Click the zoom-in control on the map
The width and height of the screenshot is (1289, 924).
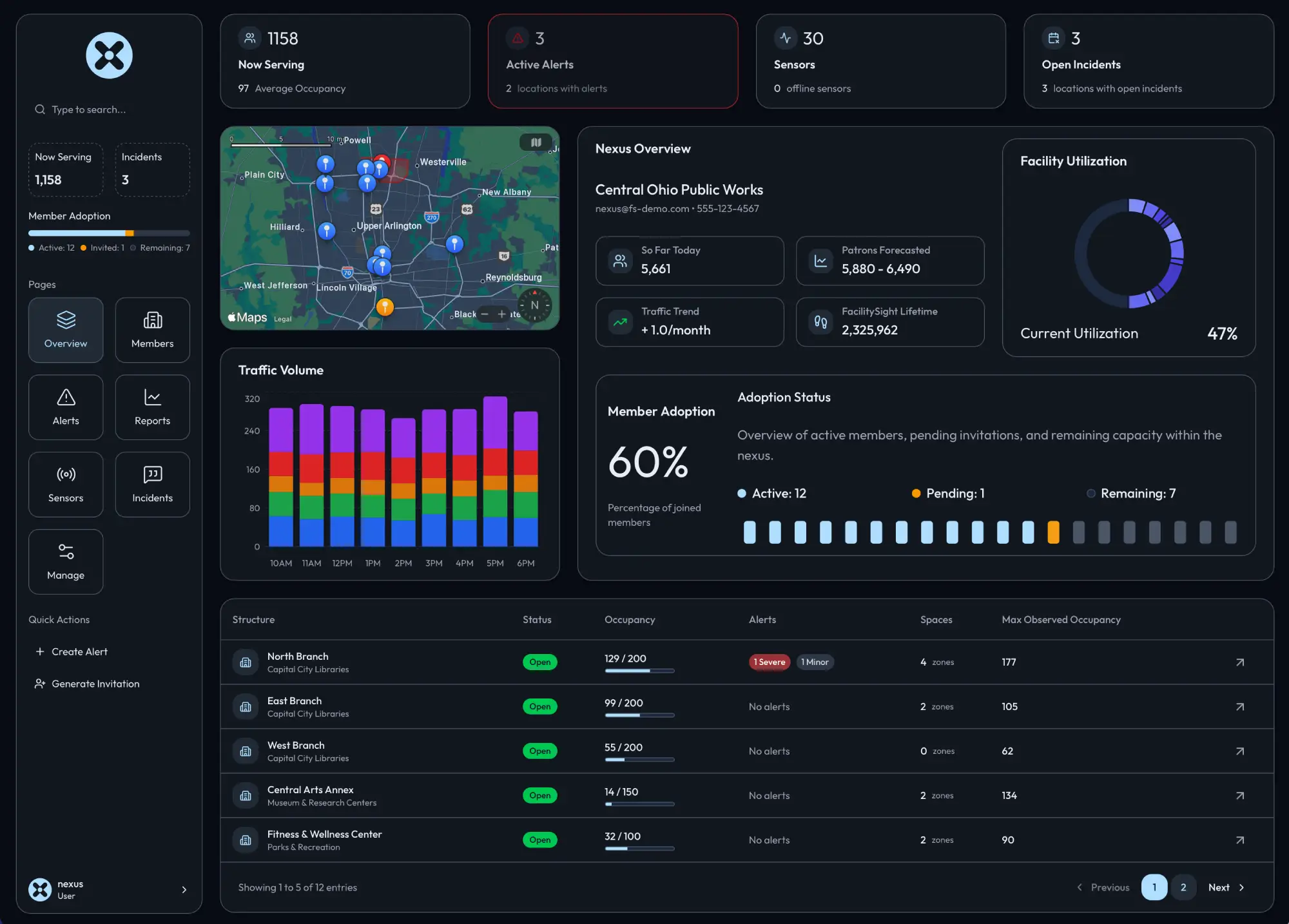click(x=503, y=314)
